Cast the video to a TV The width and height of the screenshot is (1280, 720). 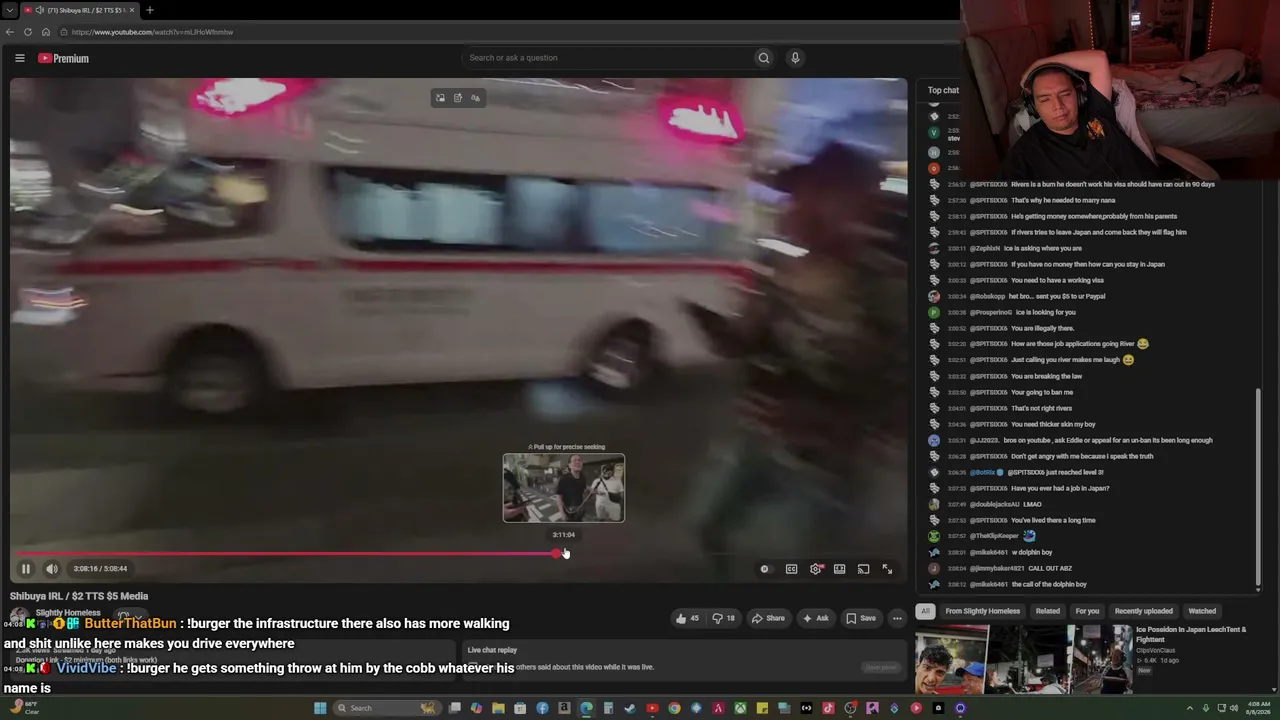(x=863, y=569)
